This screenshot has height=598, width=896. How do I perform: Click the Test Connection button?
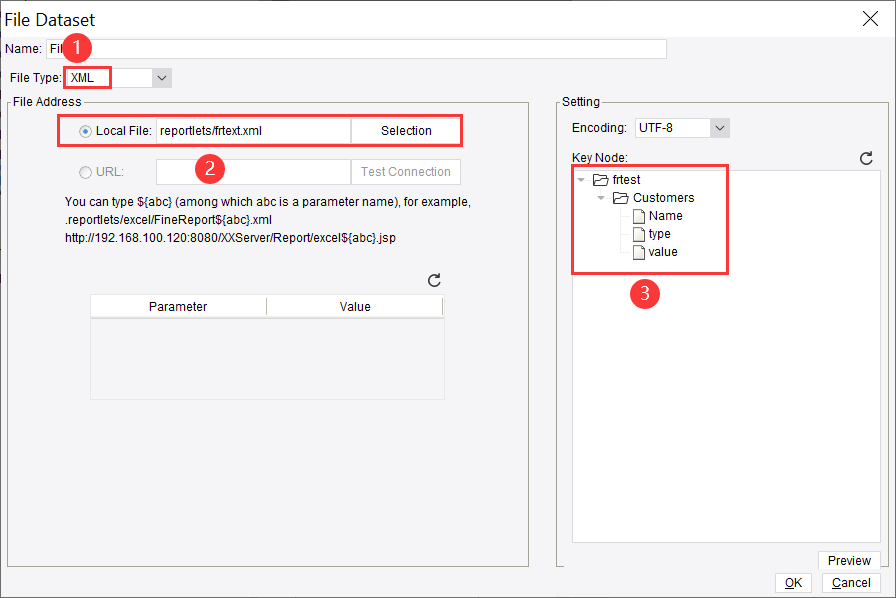(405, 171)
